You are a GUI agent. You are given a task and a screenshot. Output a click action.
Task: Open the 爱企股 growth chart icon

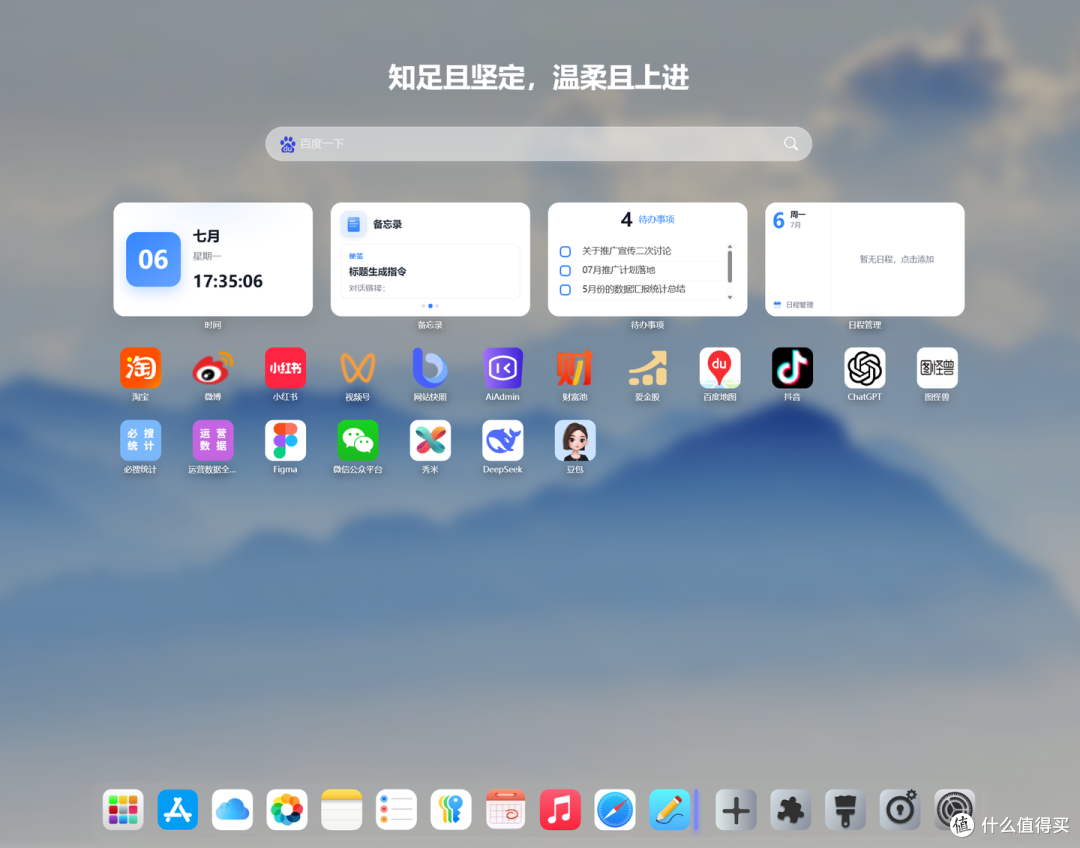[647, 368]
